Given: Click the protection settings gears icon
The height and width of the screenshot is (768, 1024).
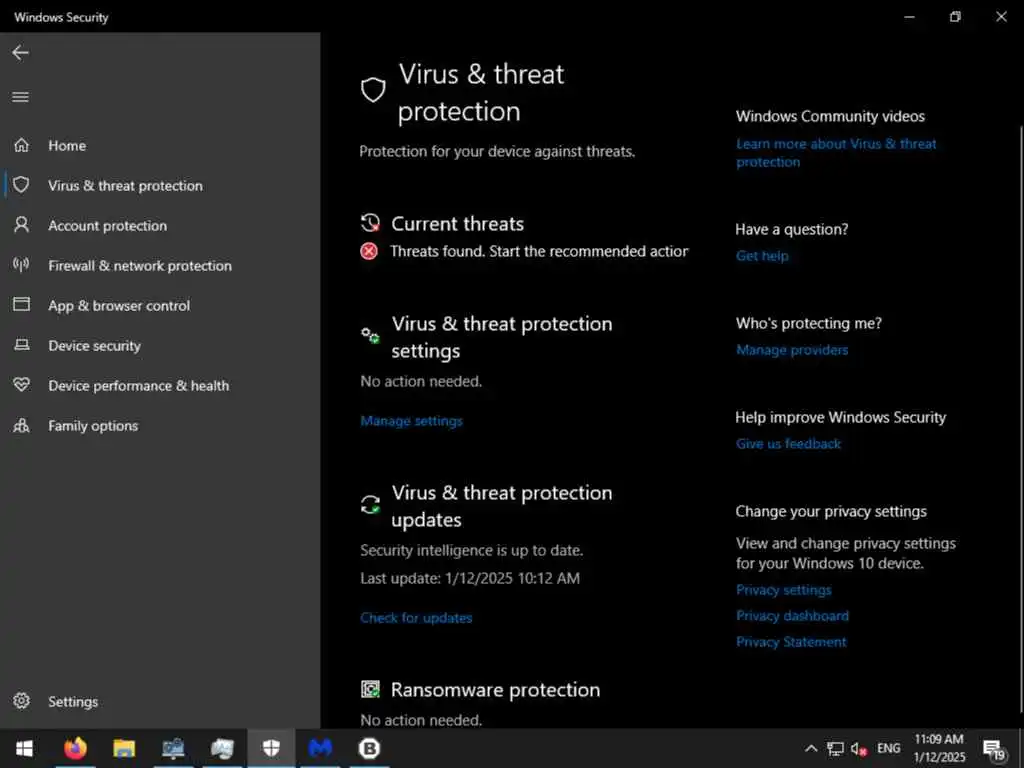Looking at the screenshot, I should coord(370,336).
